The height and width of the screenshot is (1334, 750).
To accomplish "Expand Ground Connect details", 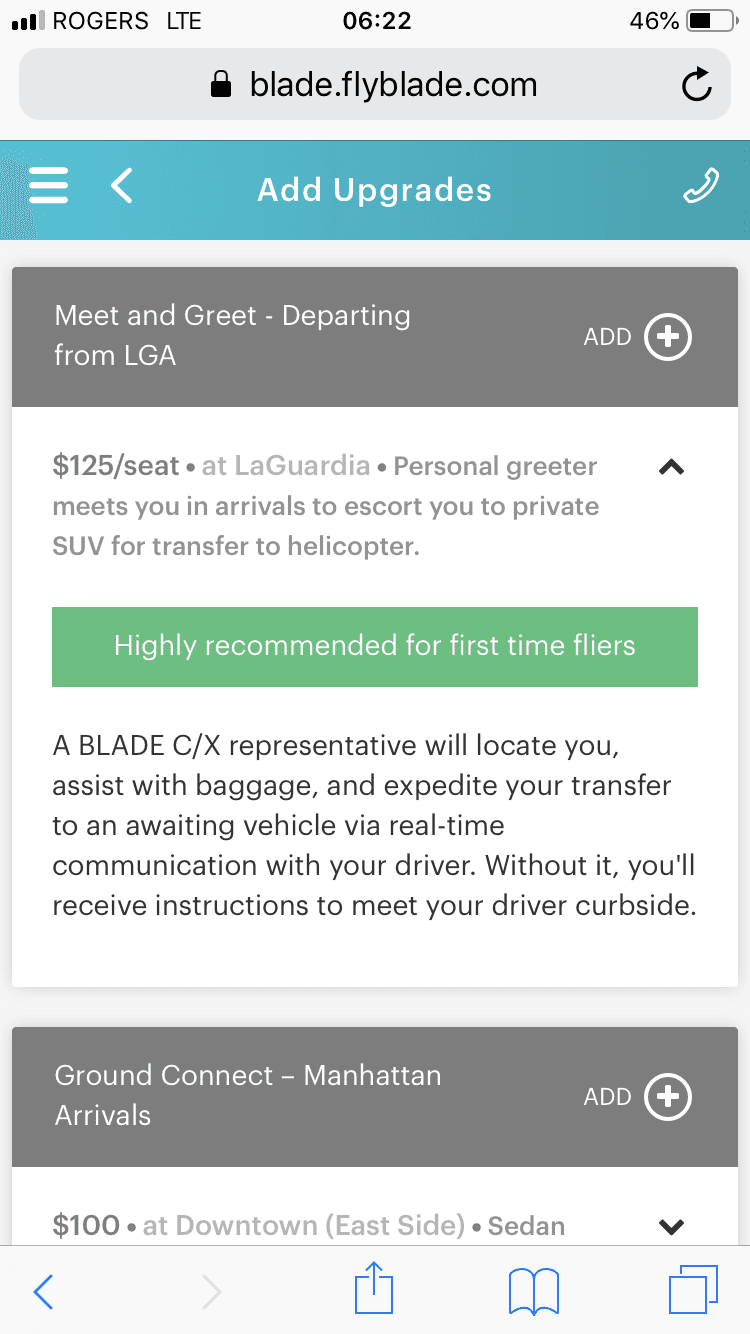I will coord(672,1226).
